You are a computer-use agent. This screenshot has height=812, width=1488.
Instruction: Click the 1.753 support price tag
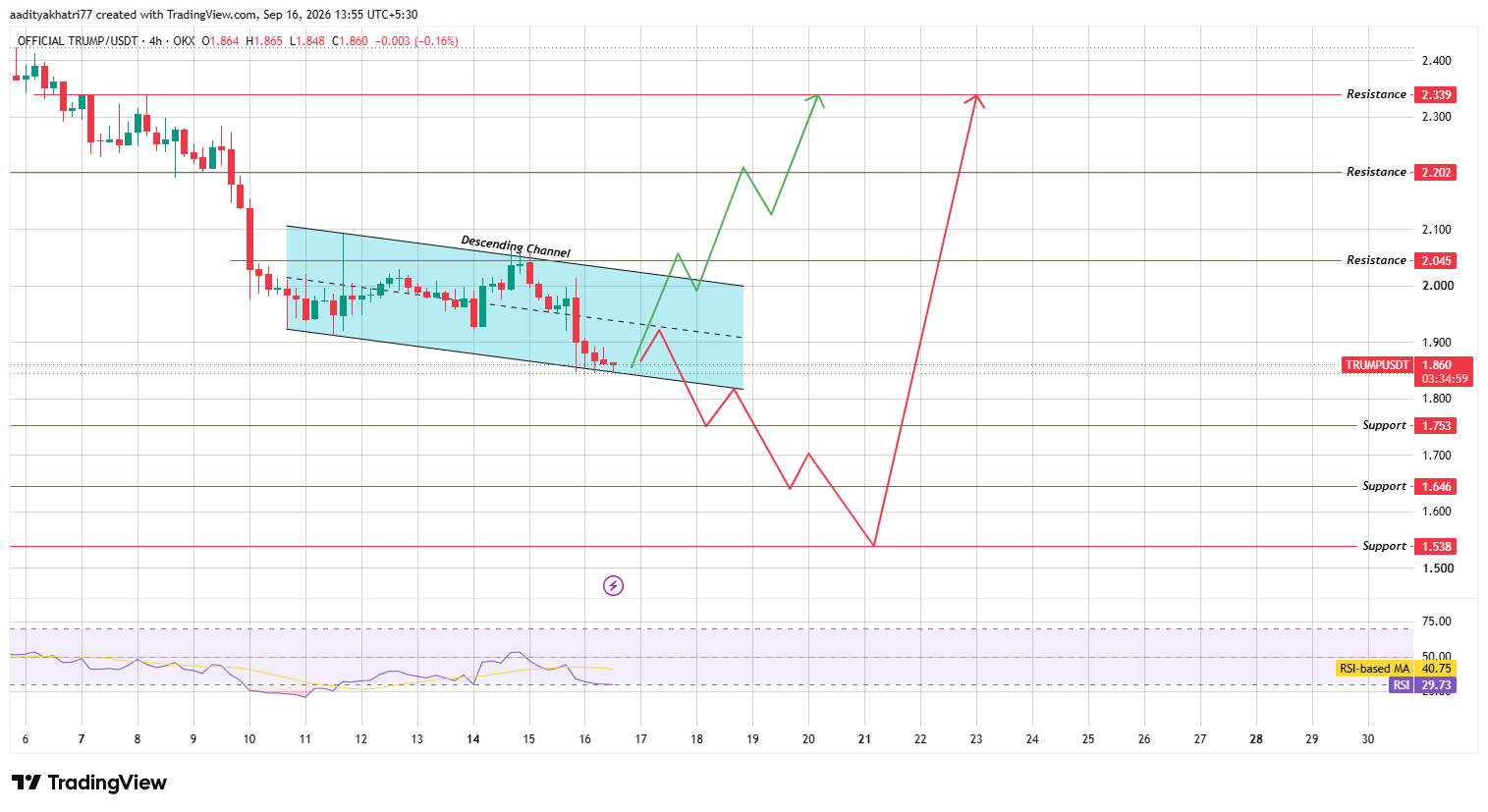click(x=1435, y=425)
